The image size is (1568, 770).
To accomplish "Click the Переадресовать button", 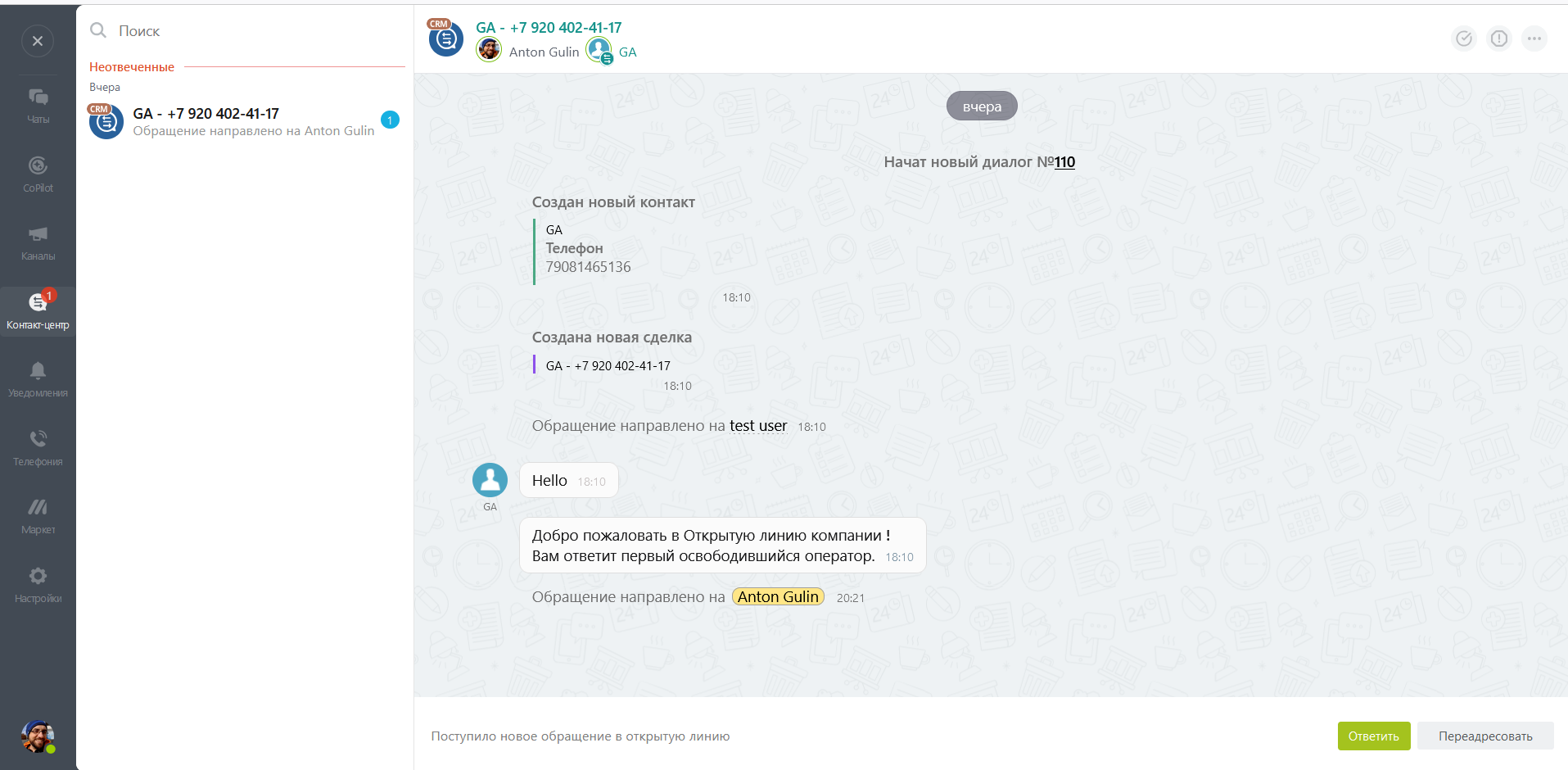I will 1485,736.
